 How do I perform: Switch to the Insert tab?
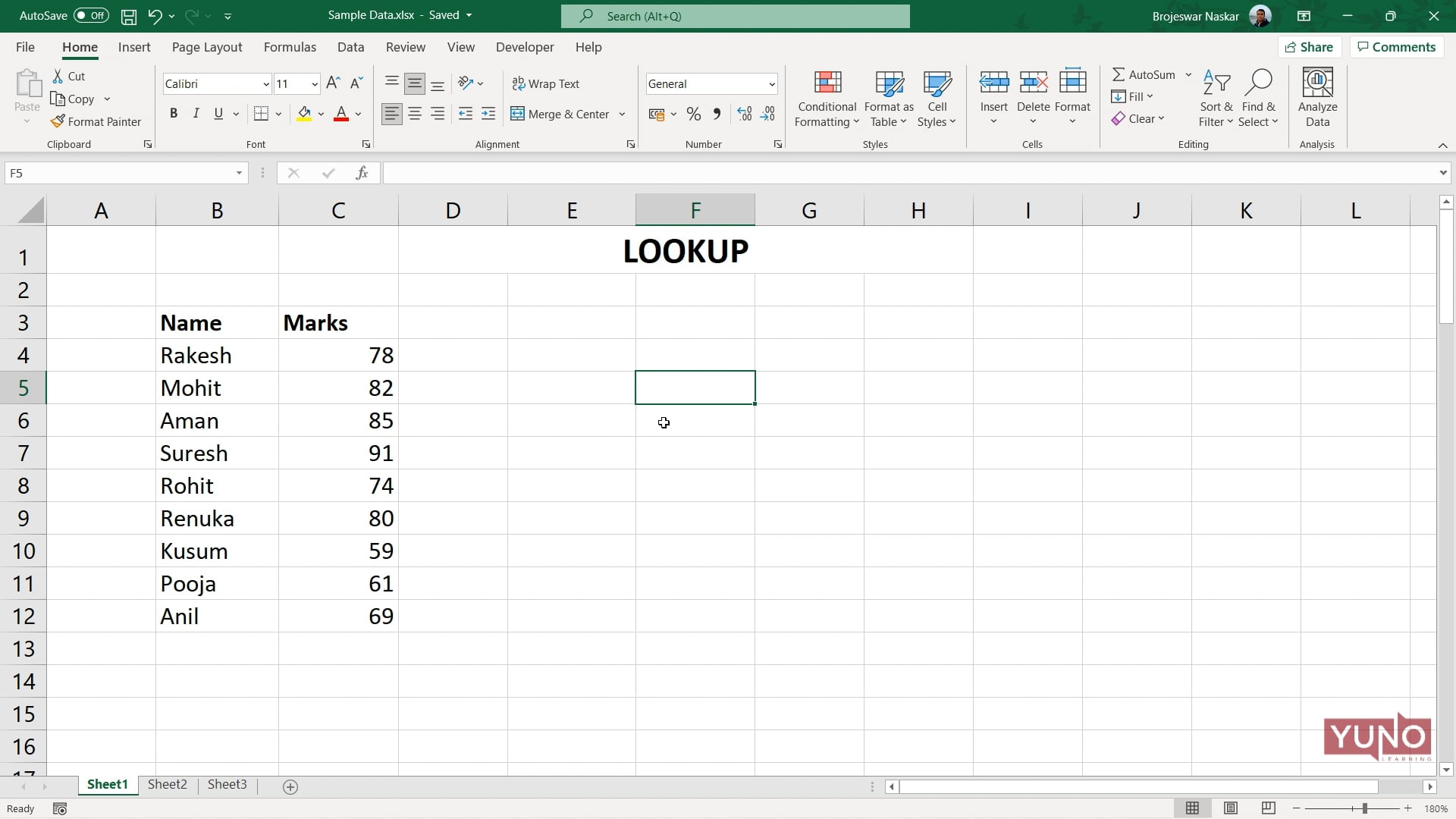coord(134,47)
